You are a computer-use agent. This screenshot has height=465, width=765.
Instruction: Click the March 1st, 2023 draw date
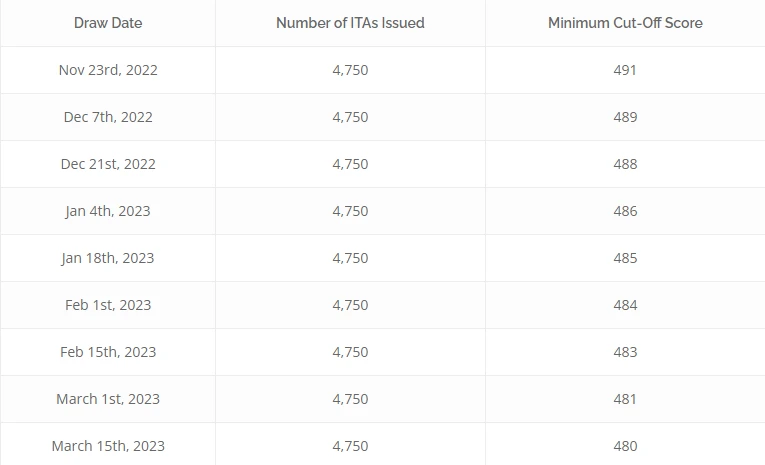tap(108, 399)
